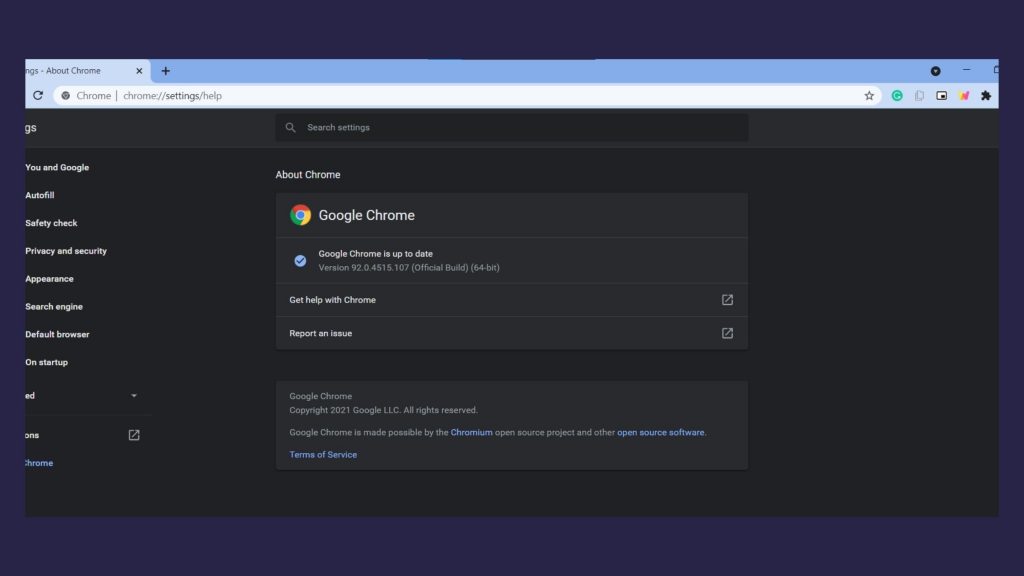Image resolution: width=1024 pixels, height=576 pixels.
Task: Open the Extensions puzzle piece menu
Action: pyautogui.click(x=985, y=96)
